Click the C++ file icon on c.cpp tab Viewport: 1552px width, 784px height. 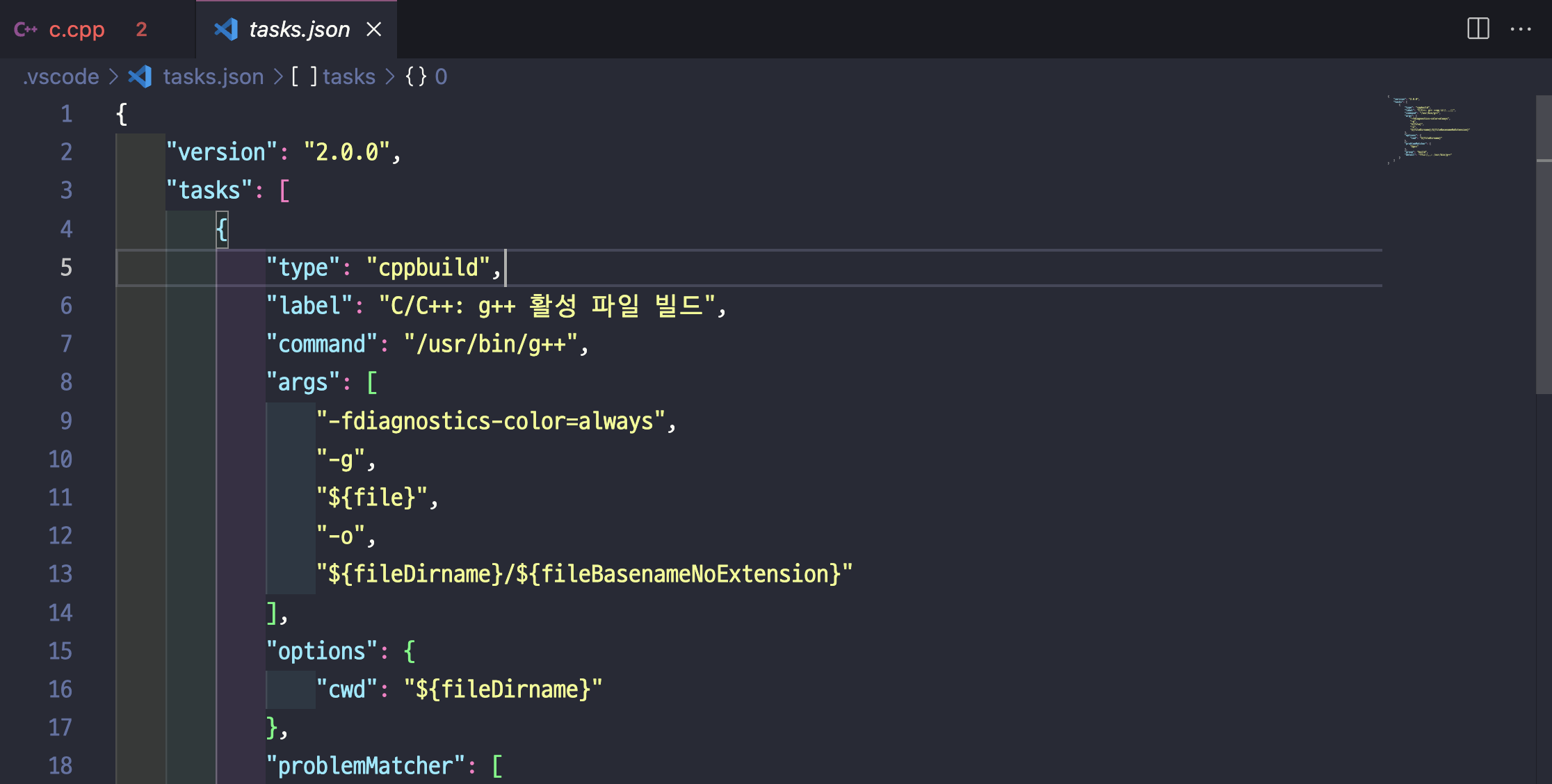(26, 29)
